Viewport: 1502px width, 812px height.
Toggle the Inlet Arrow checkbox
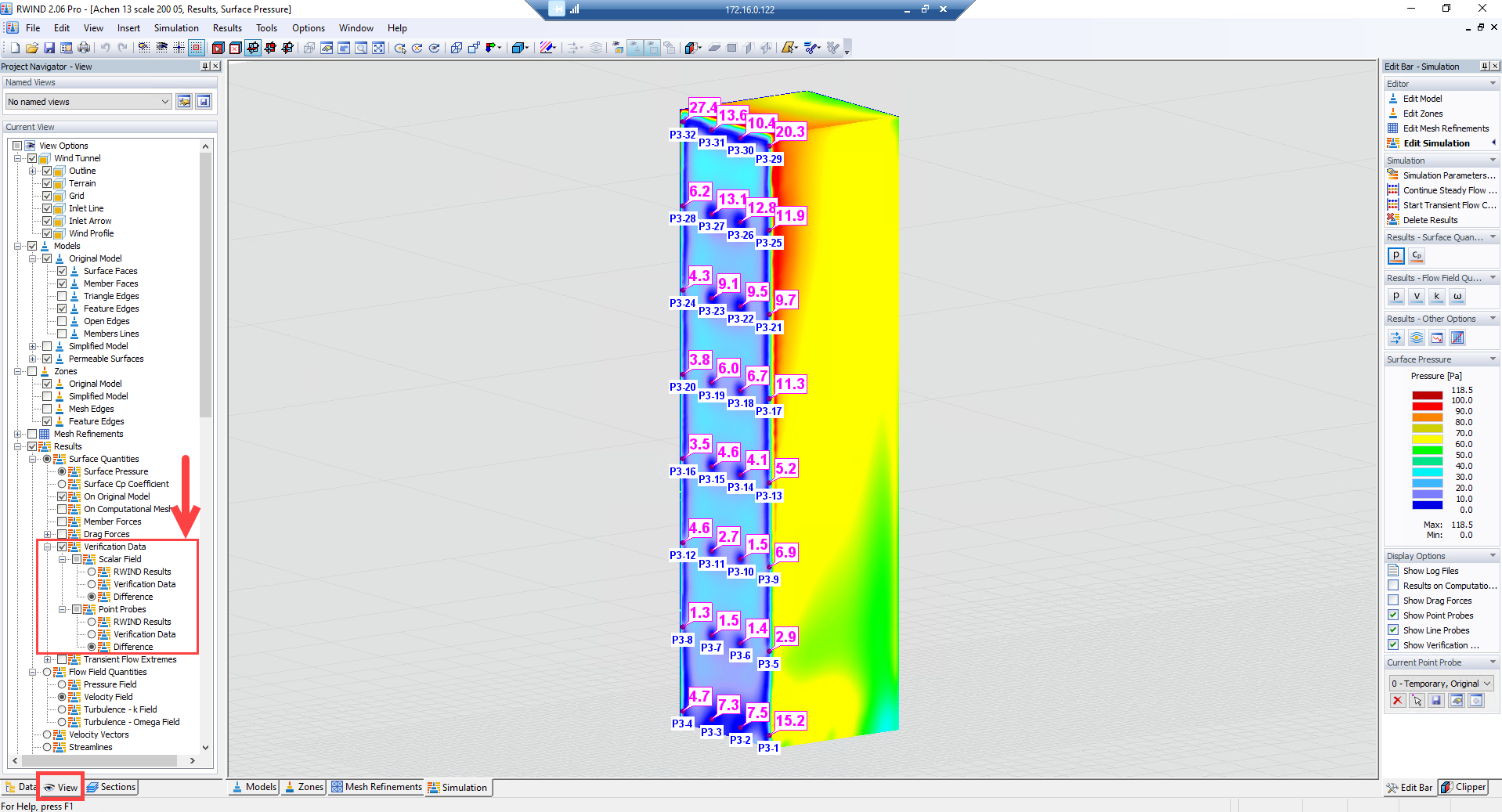click(x=47, y=221)
